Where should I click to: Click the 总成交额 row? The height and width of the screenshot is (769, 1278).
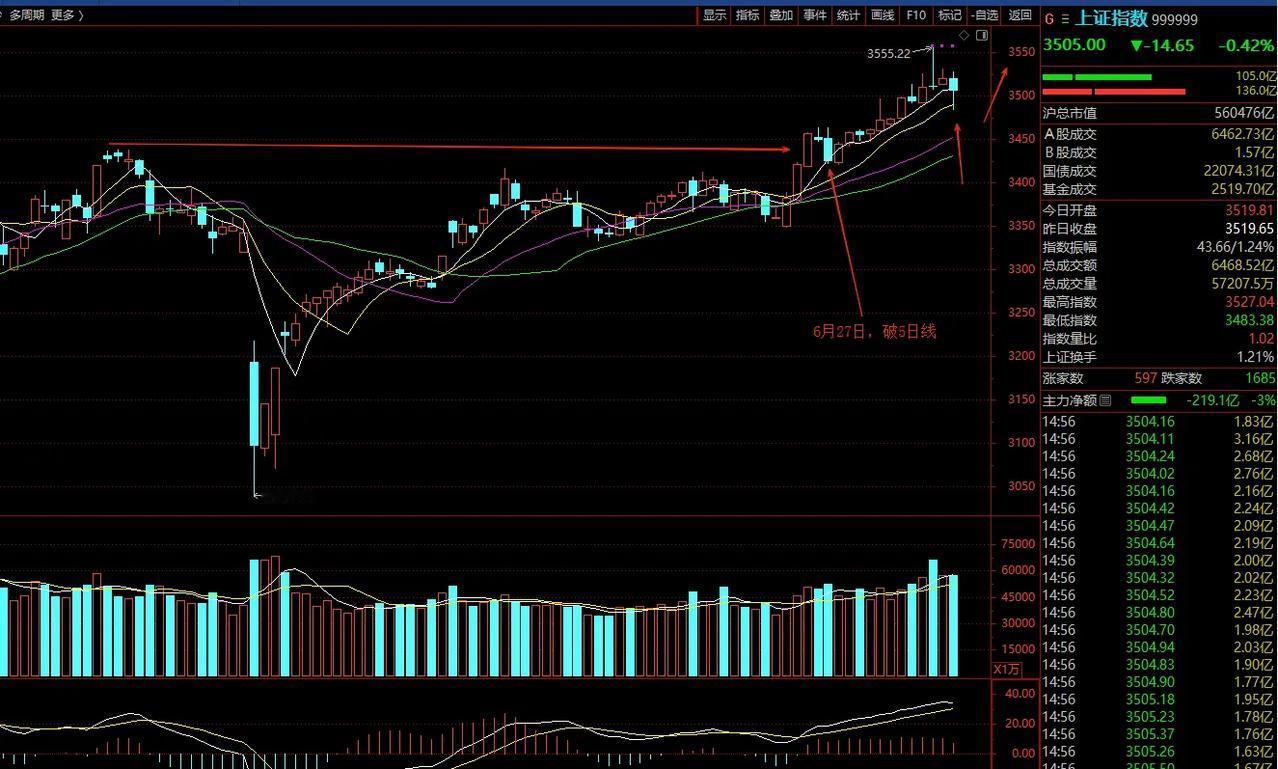pyautogui.click(x=1158, y=265)
